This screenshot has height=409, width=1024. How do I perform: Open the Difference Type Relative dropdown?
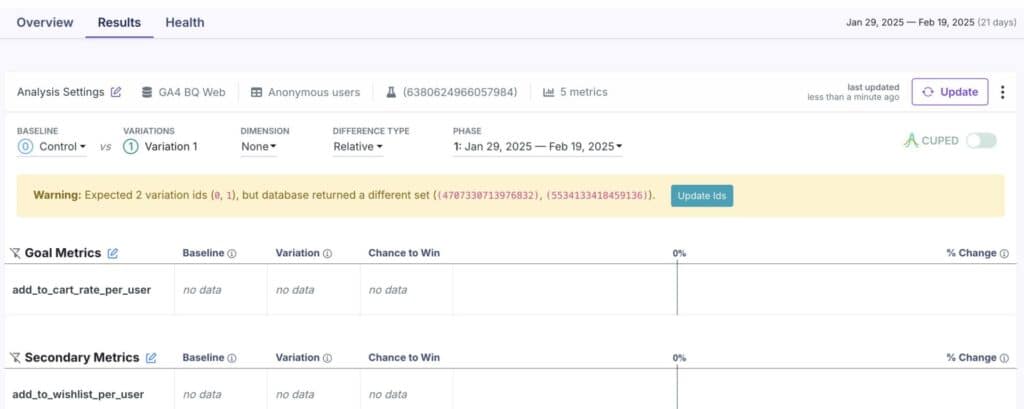click(358, 147)
